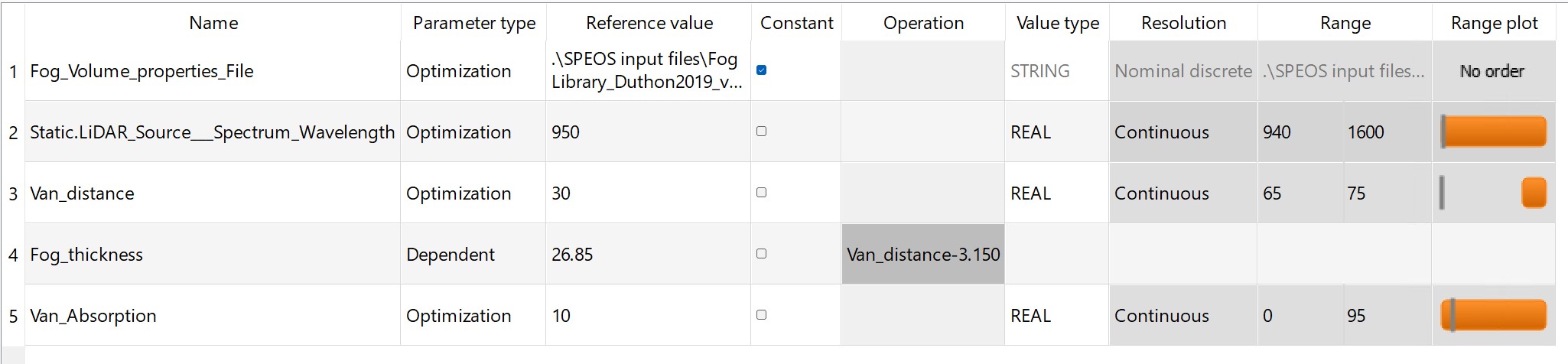Viewport: 1568px width, 364px height.
Task: Click the Van_distance-3.150 operation cell
Action: (x=923, y=254)
